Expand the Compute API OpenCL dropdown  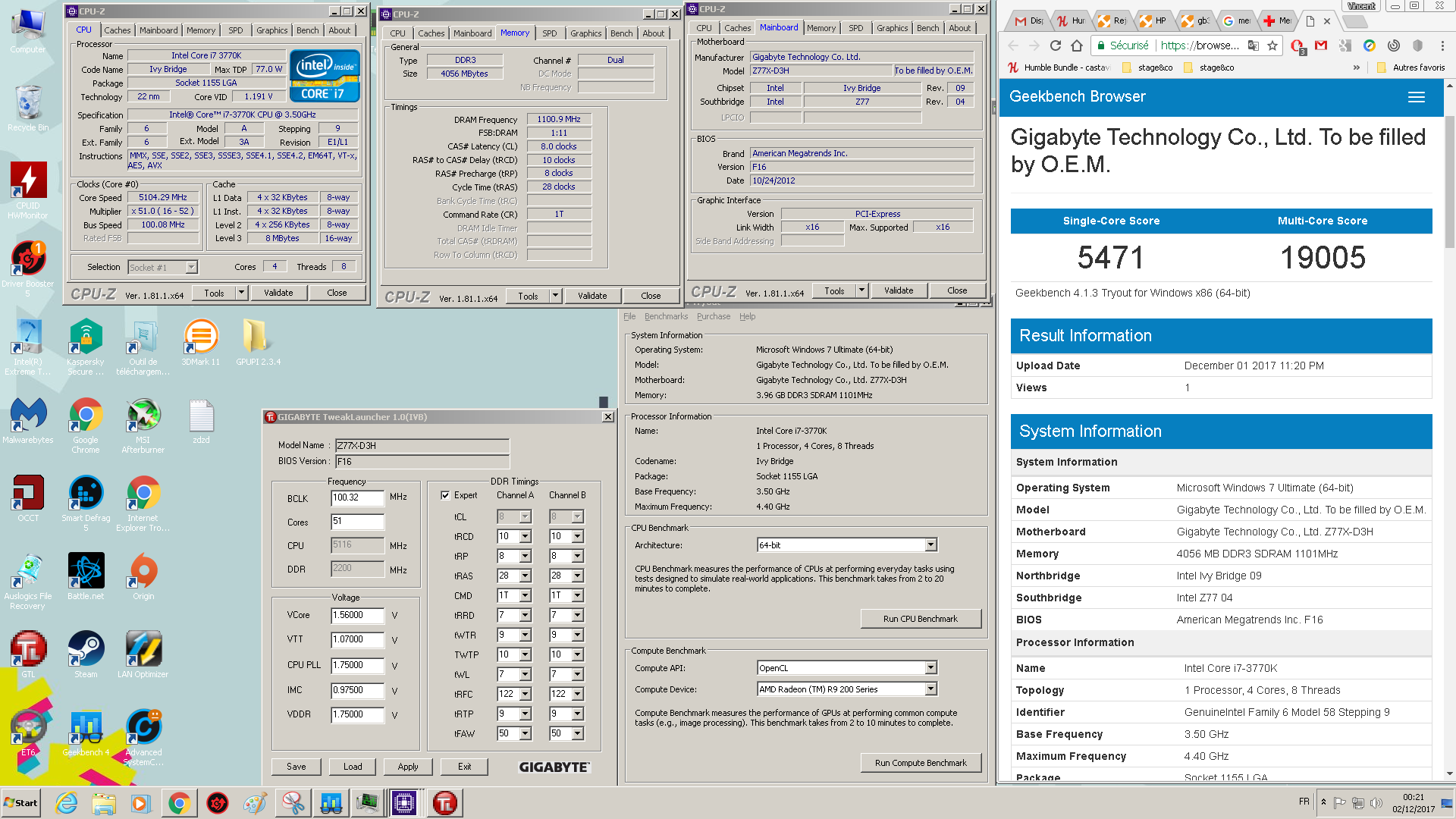(930, 667)
